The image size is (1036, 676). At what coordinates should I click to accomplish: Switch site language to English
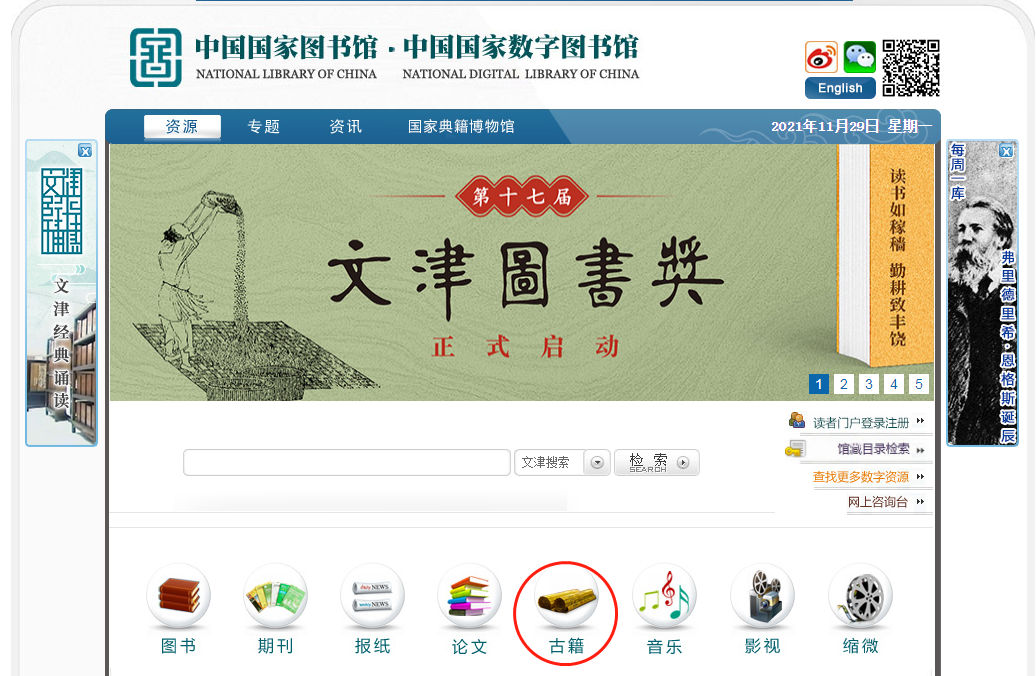click(840, 88)
